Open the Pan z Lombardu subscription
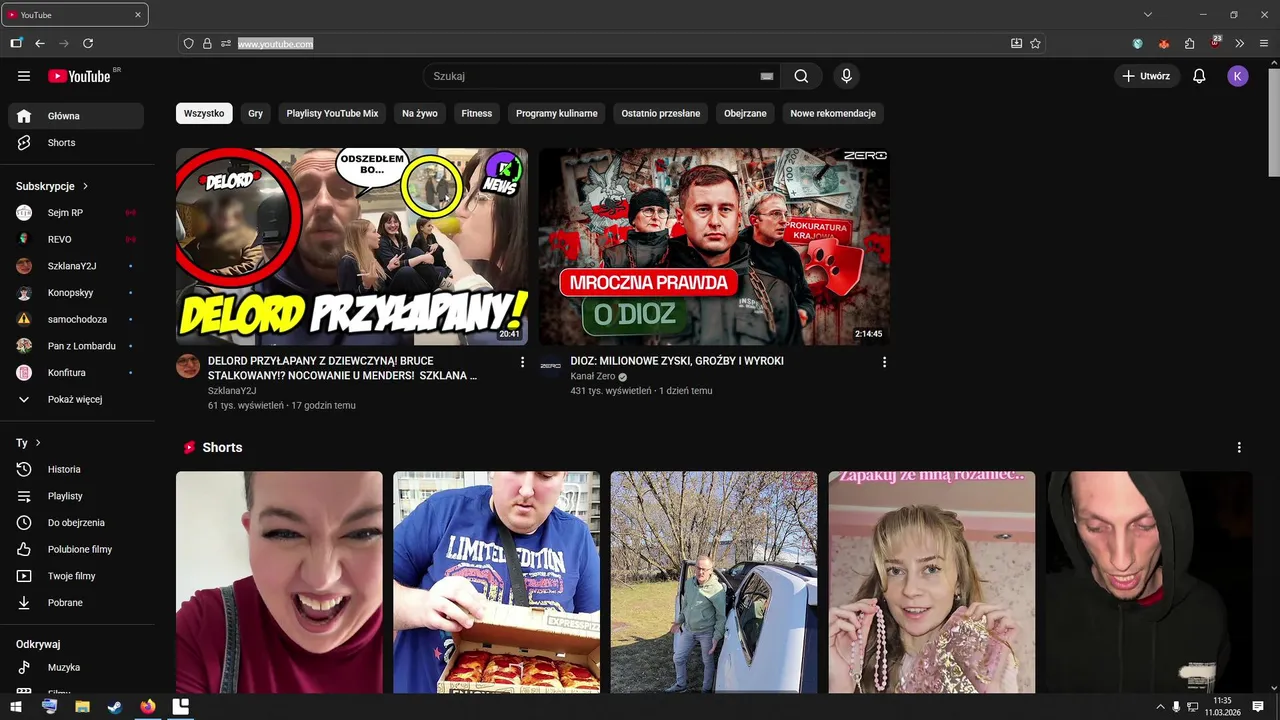The height and width of the screenshot is (720, 1280). (x=76, y=346)
